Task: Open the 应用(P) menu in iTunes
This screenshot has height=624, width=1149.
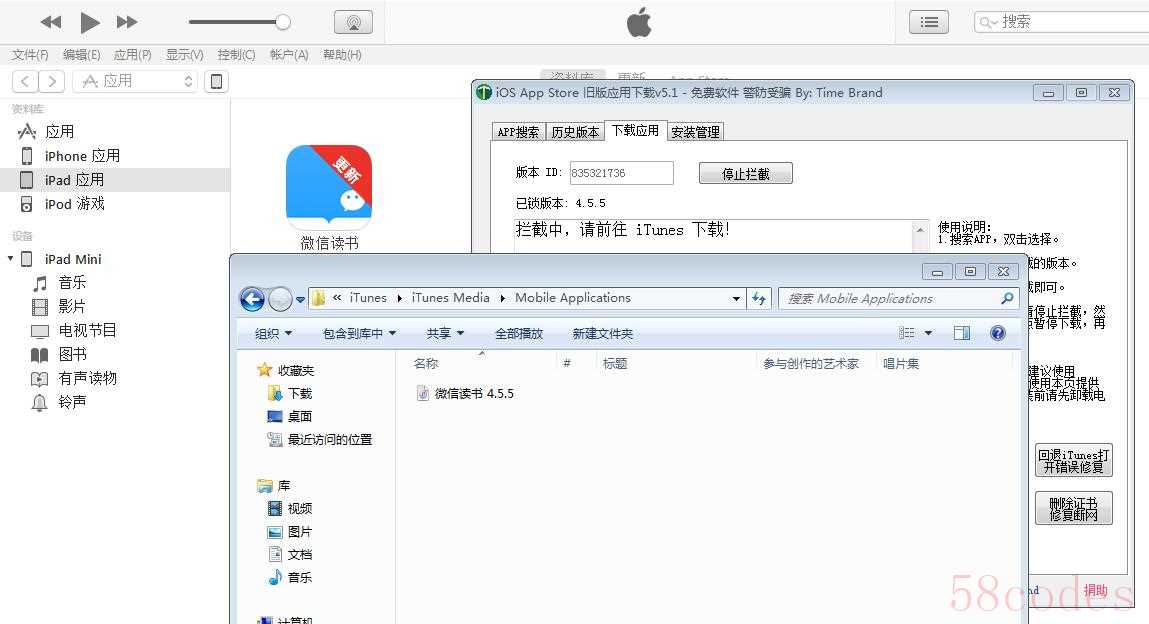Action: [133, 55]
